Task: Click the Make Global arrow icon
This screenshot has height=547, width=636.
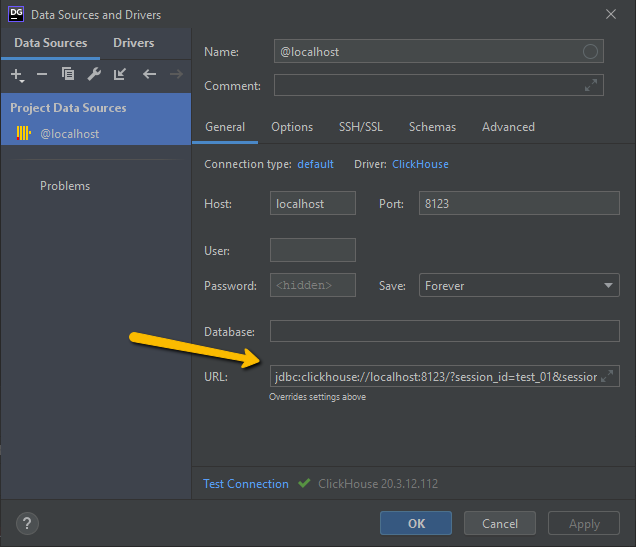Action: (120, 74)
